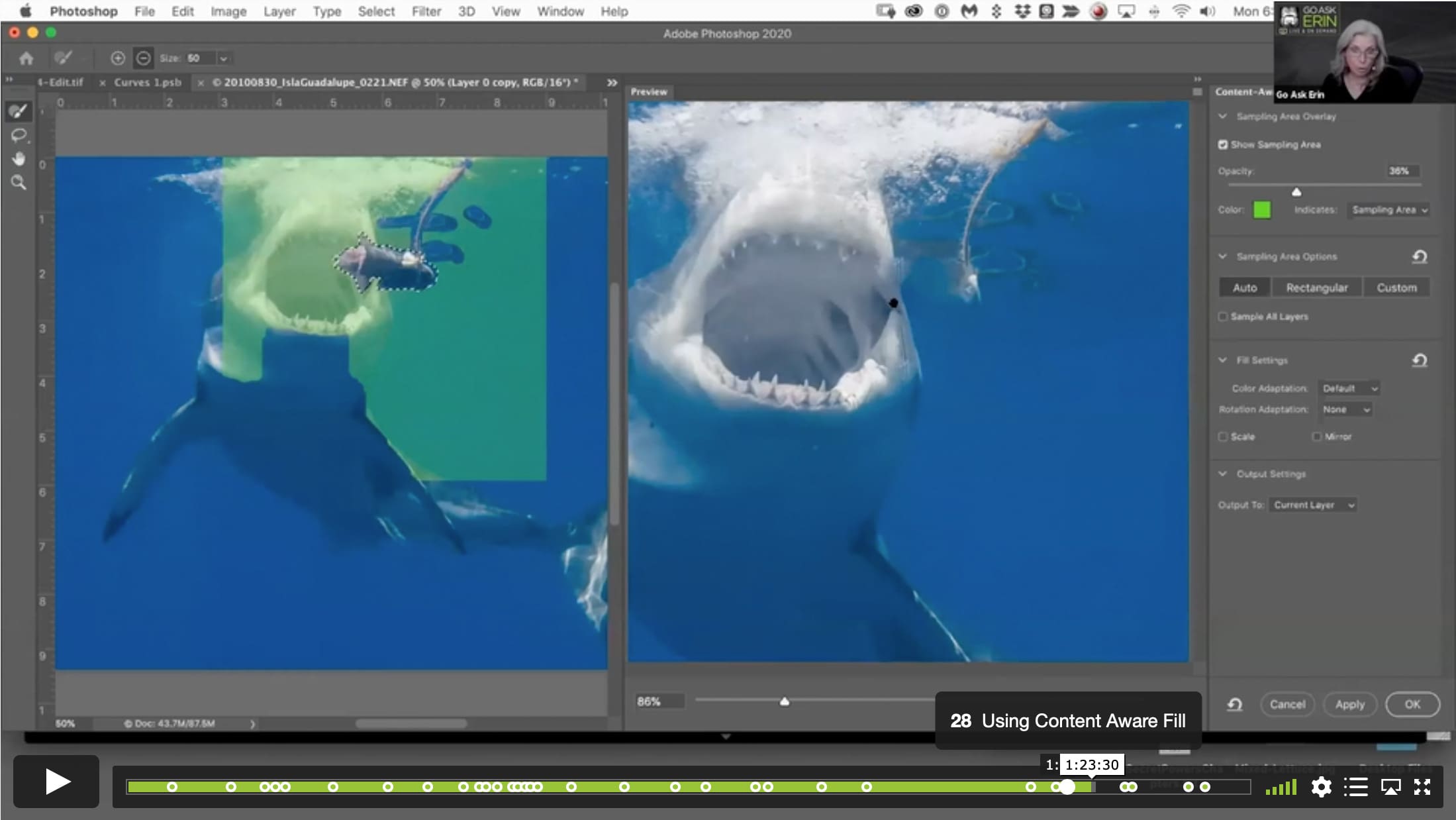Viewport: 1456px width, 820px height.
Task: Click the green overlay color swatch
Action: tap(1262, 210)
